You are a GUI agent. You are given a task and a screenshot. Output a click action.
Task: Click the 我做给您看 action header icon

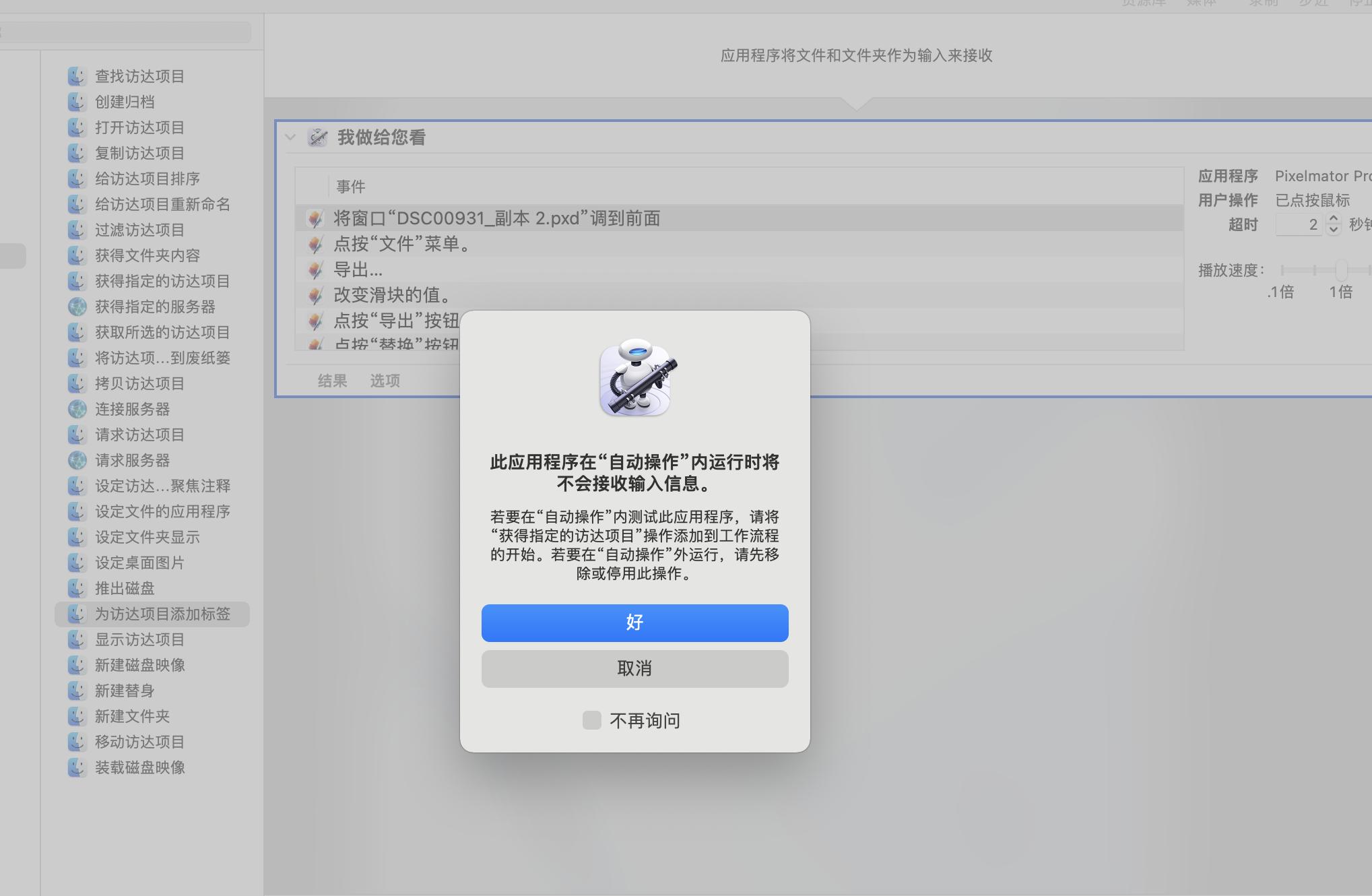(317, 137)
